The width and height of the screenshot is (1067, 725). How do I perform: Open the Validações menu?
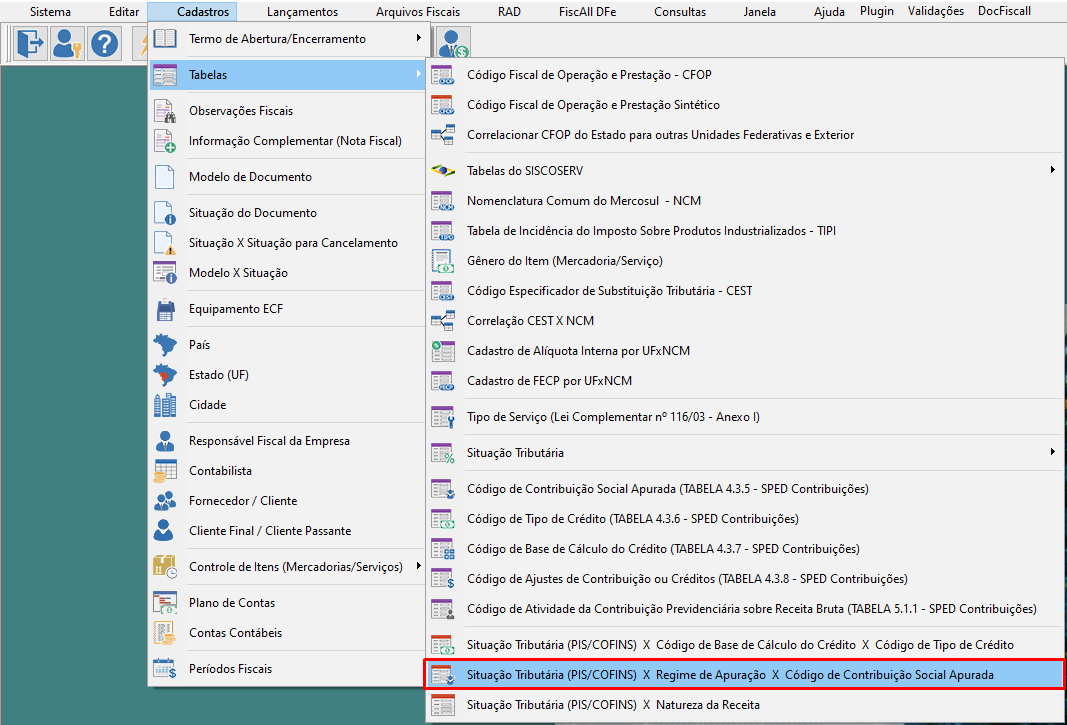pos(936,11)
